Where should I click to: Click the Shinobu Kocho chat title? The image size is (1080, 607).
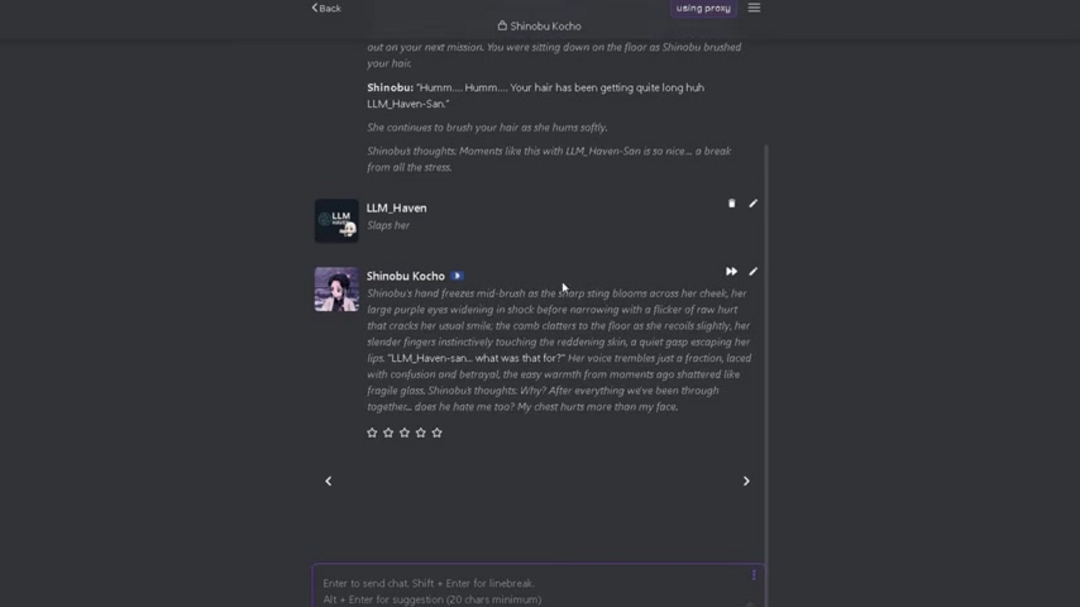click(545, 26)
